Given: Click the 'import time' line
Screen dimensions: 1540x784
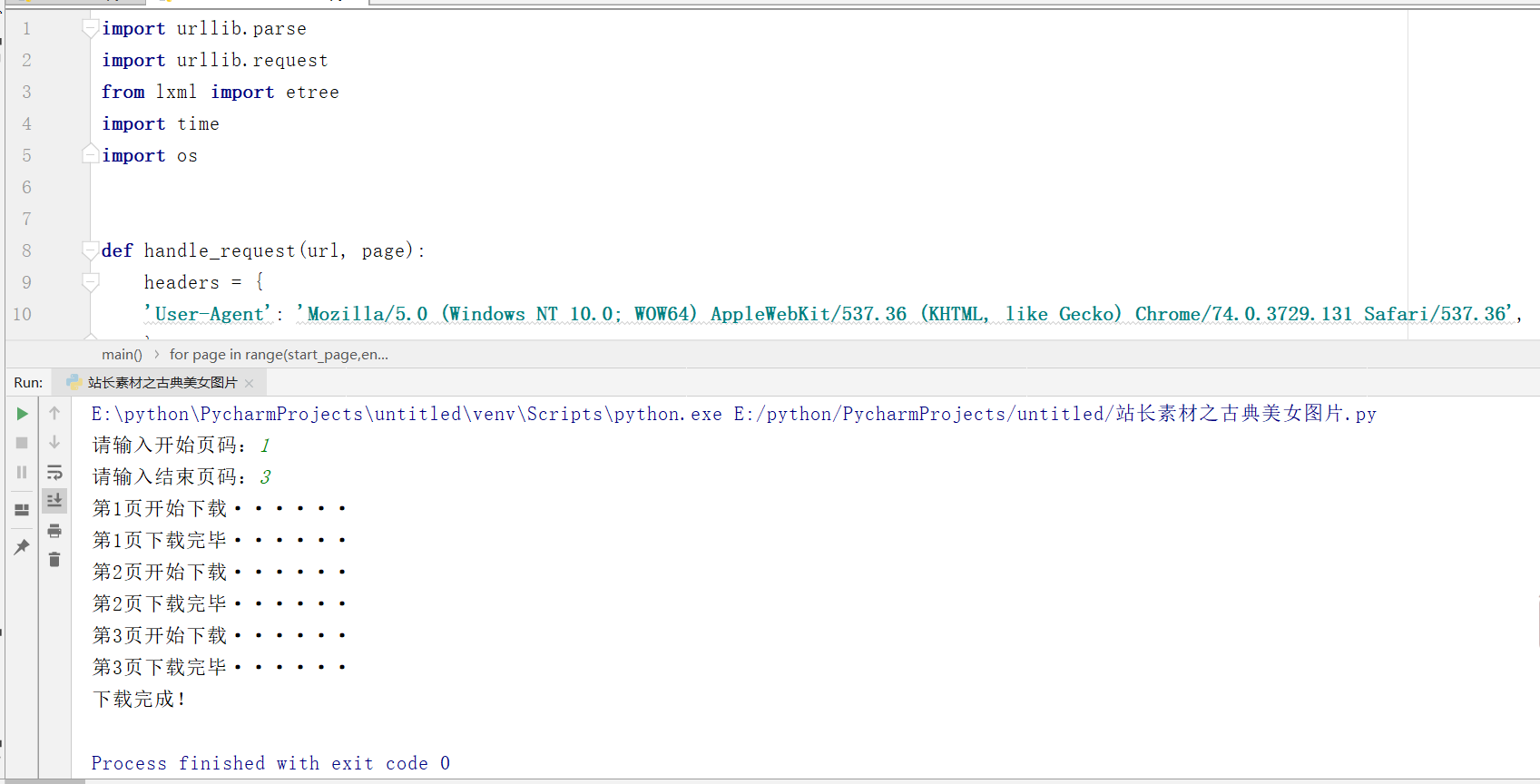Looking at the screenshot, I should (161, 124).
